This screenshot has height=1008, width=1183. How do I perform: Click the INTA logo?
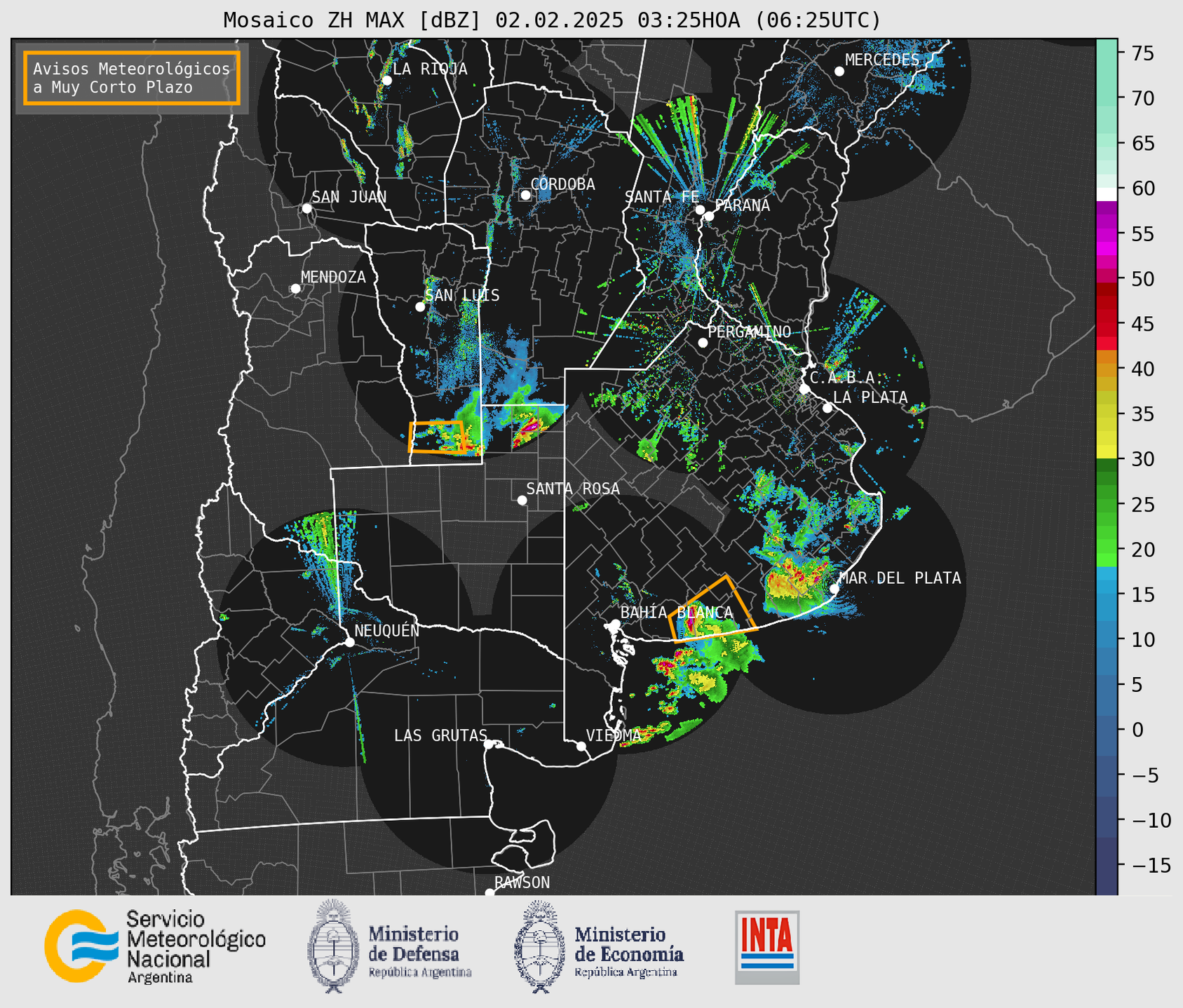point(767,947)
